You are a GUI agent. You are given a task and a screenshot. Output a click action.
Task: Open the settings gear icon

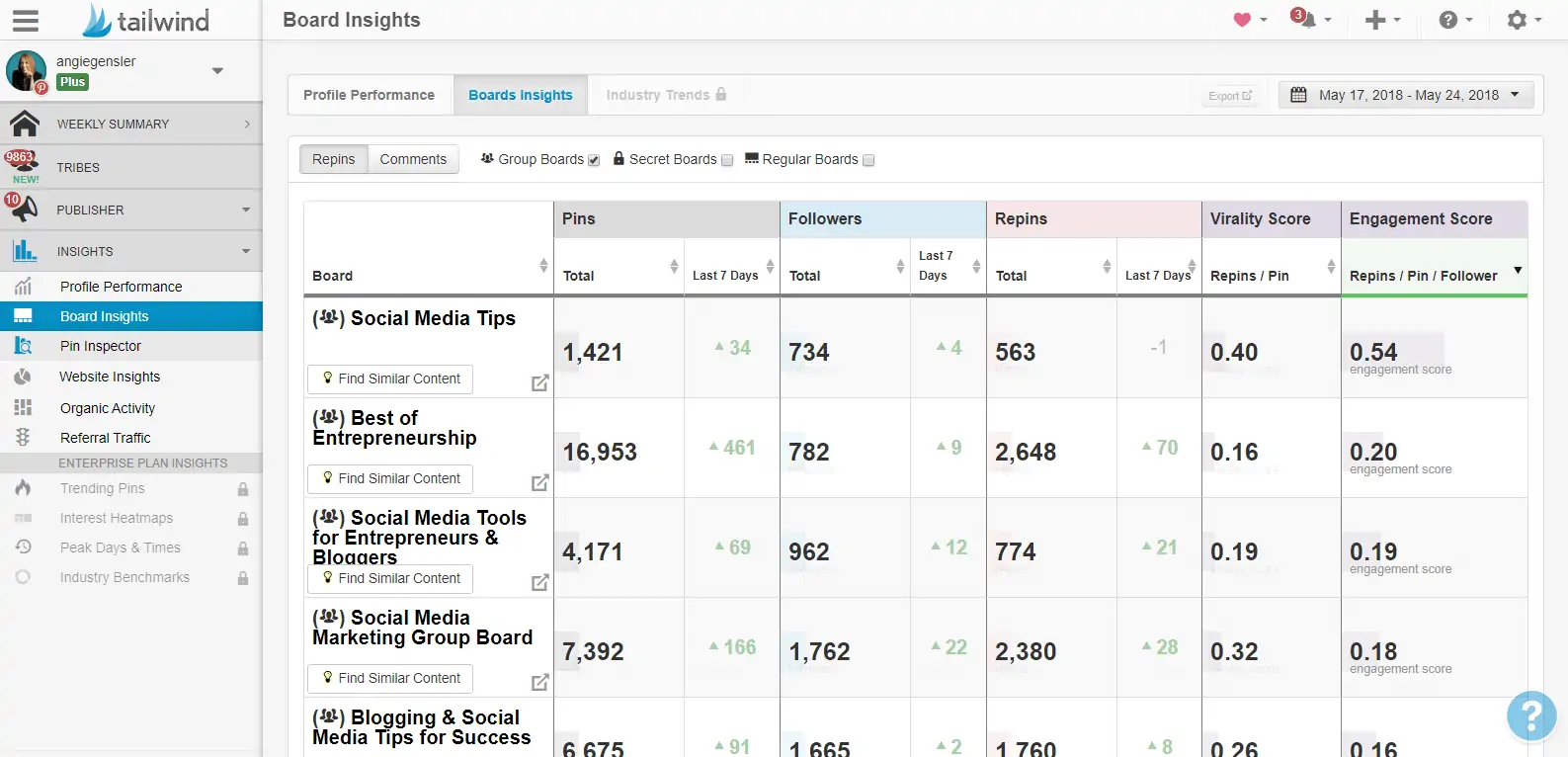point(1517,20)
